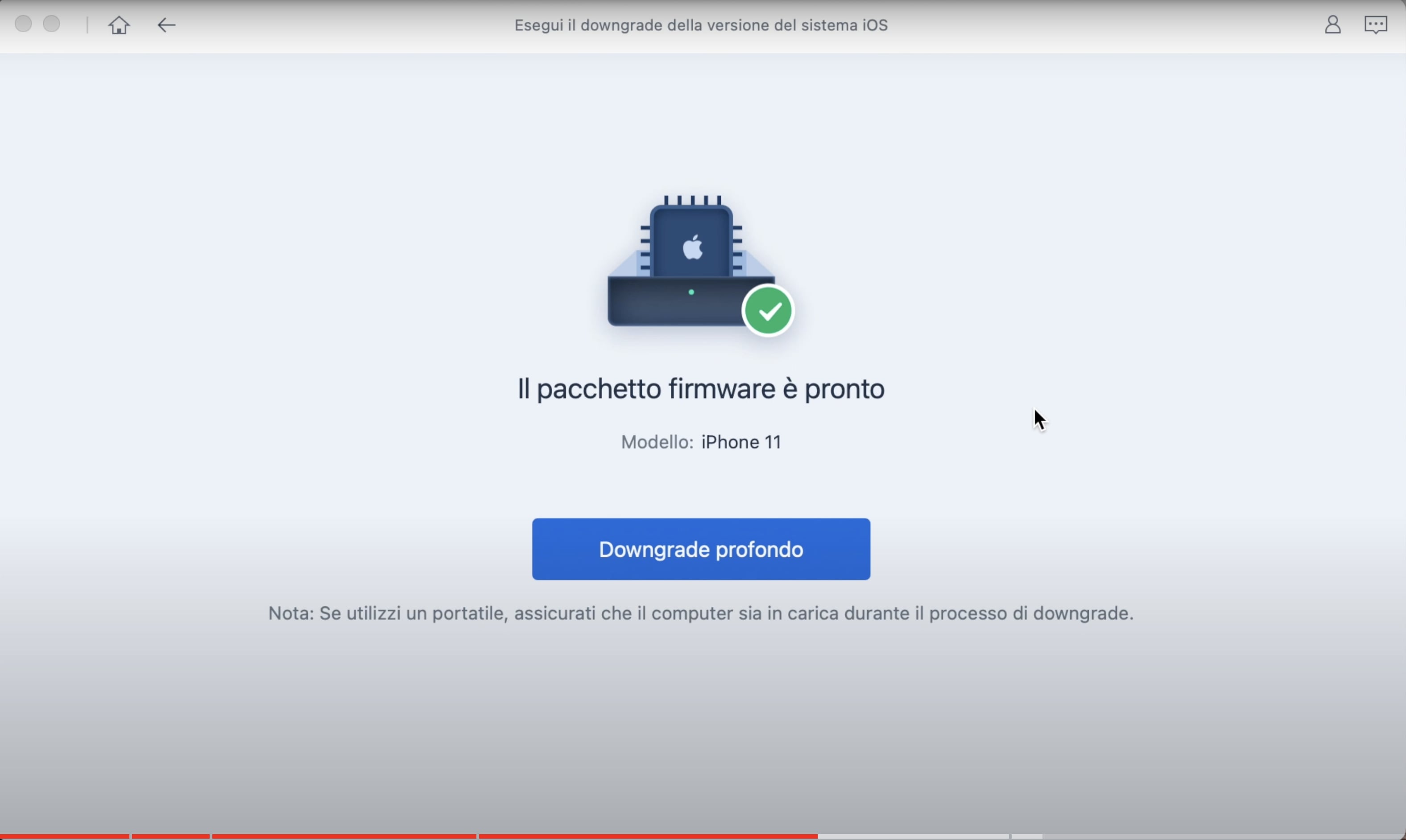
Task: Seek to third red chapter segment
Action: (x=344, y=836)
